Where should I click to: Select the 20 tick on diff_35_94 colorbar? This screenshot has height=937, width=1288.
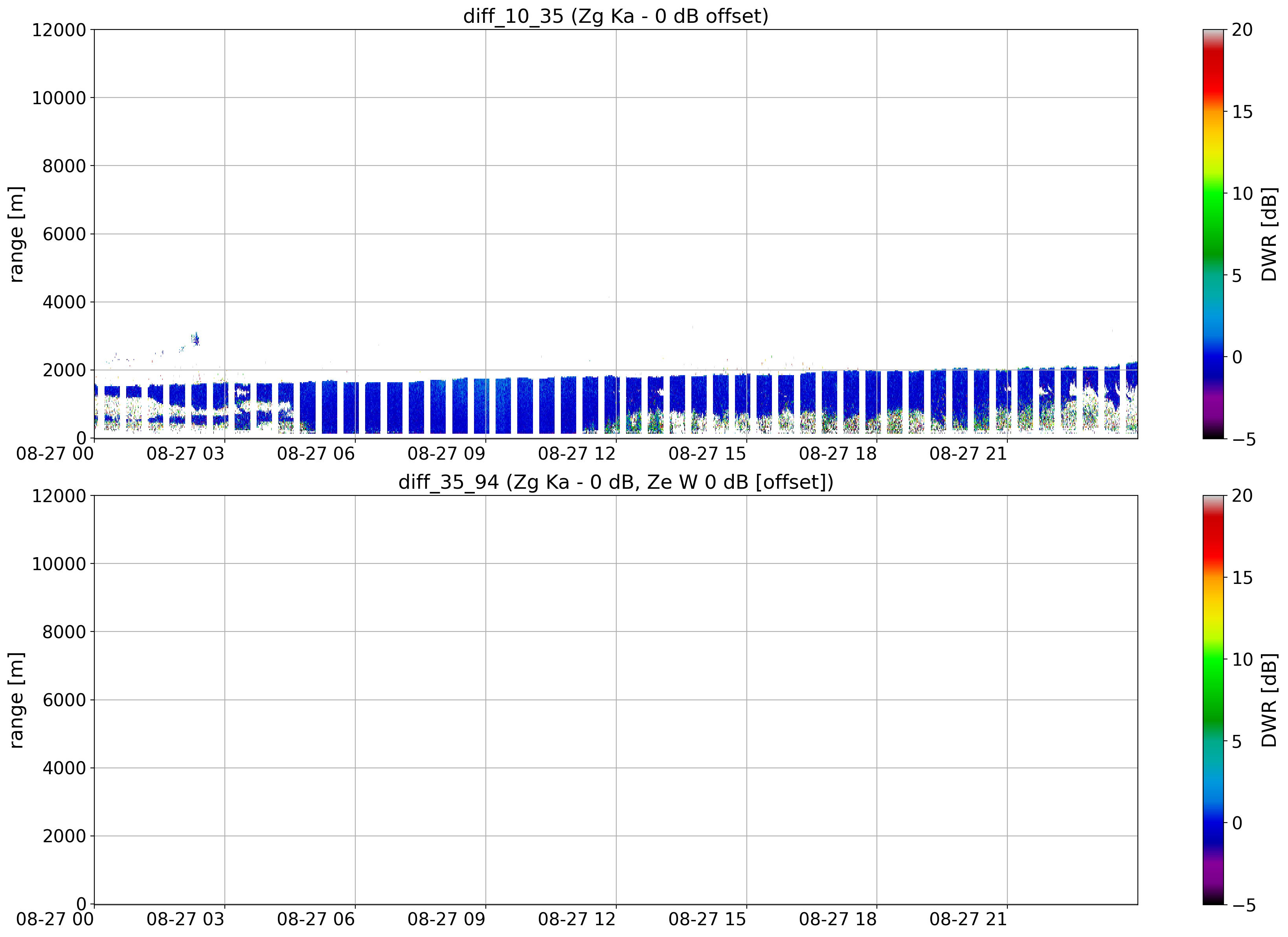point(1242,495)
